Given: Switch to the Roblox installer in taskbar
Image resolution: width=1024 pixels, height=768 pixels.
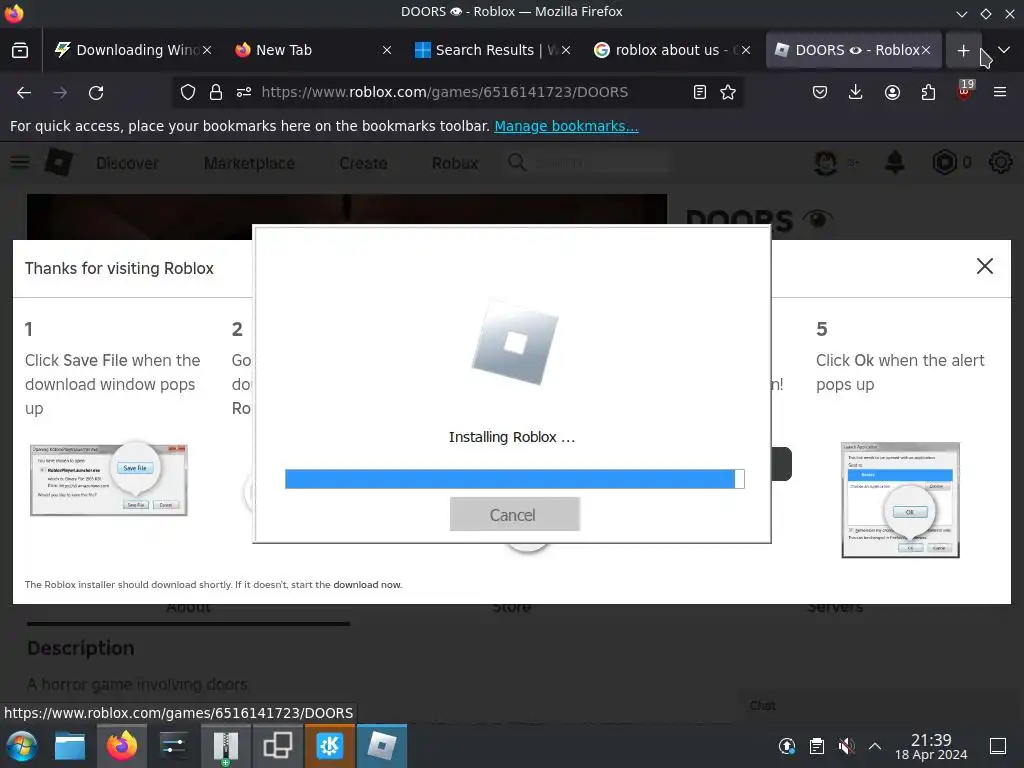Looking at the screenshot, I should click(382, 746).
